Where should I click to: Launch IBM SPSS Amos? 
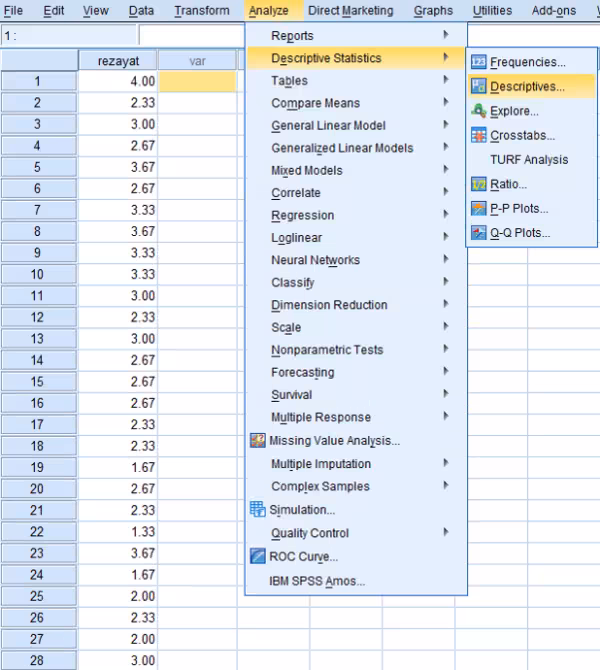click(x=317, y=580)
